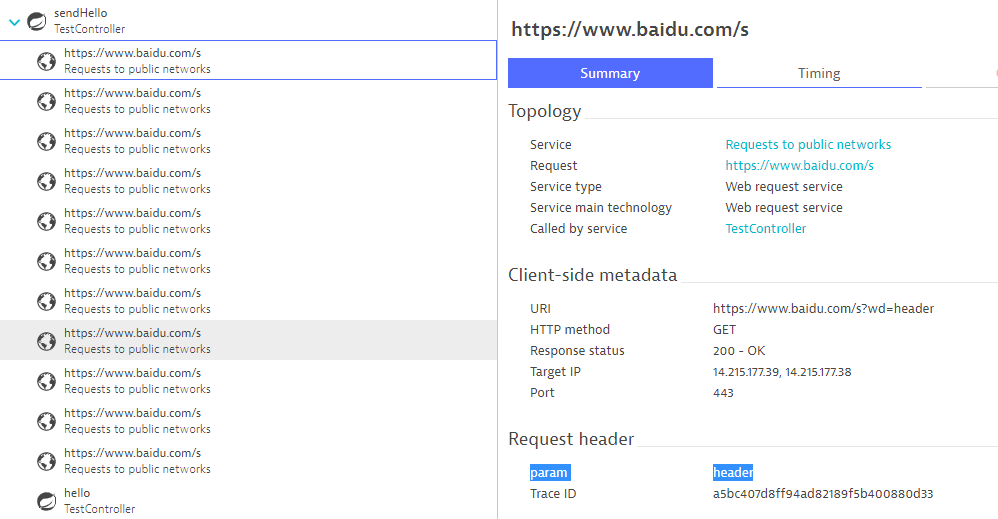
Task: Click the globe icon of the second baidu request
Action: [46, 101]
